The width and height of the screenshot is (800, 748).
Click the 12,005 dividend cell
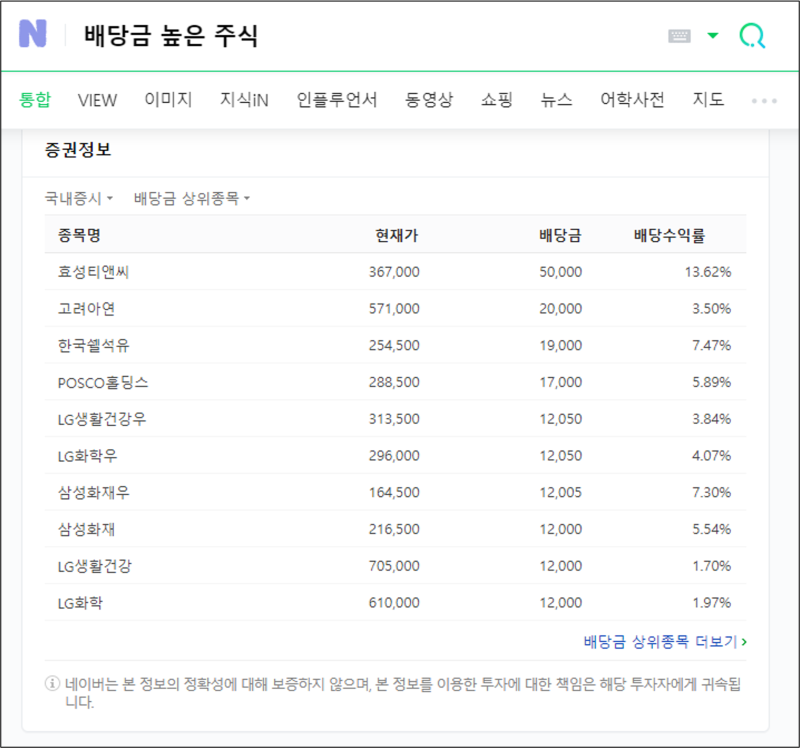pos(560,492)
